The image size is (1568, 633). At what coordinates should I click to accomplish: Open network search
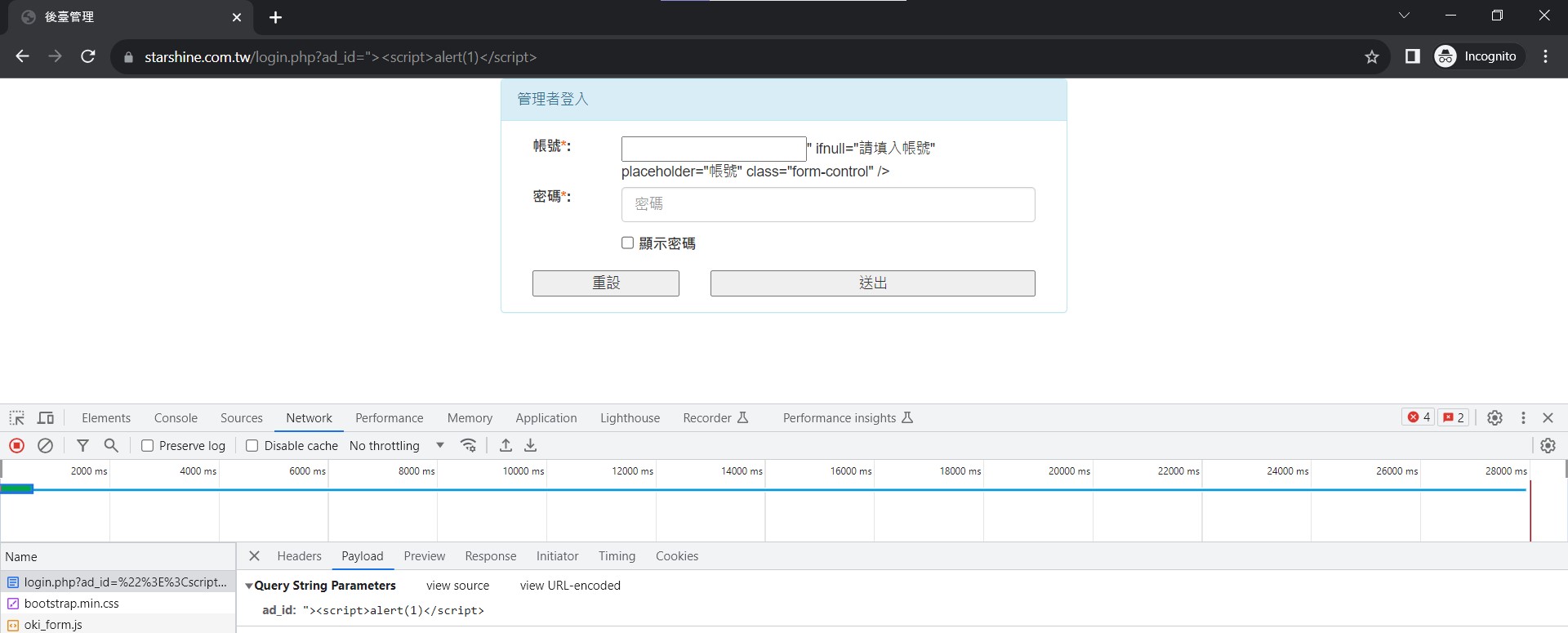(x=111, y=445)
